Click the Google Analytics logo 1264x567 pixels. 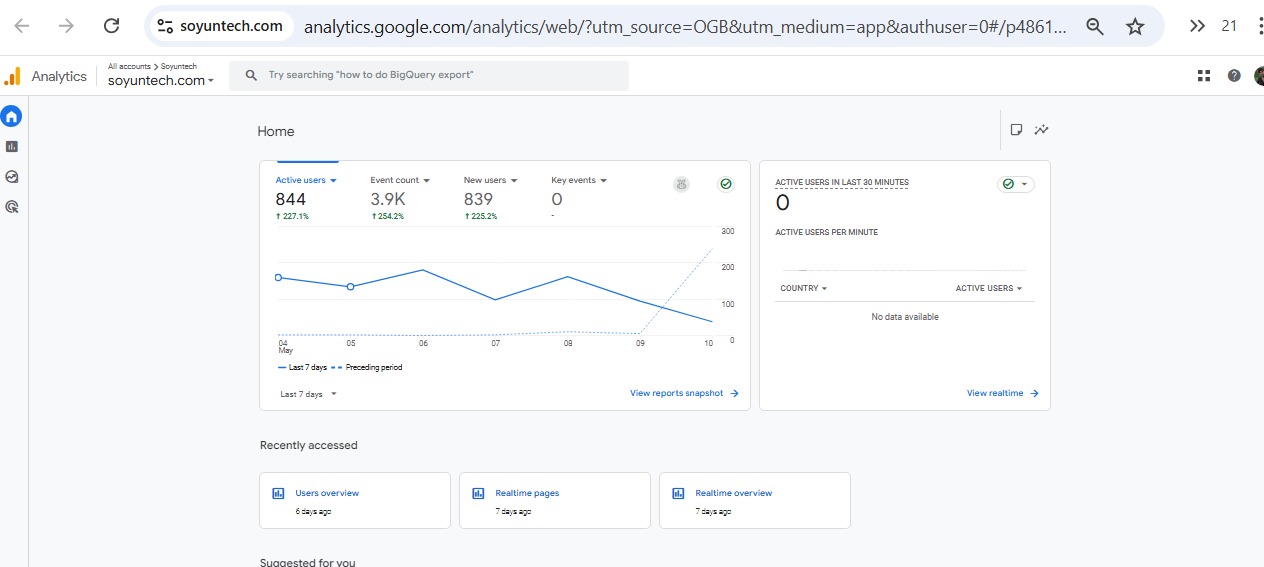[12, 76]
